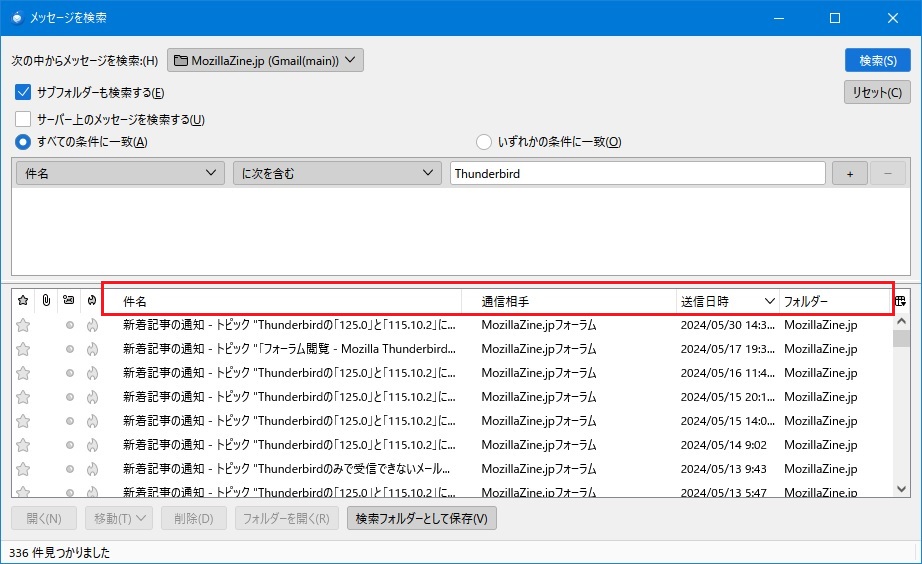
Task: Star the message dated 2024/05/15 20:1...
Action: pos(23,397)
